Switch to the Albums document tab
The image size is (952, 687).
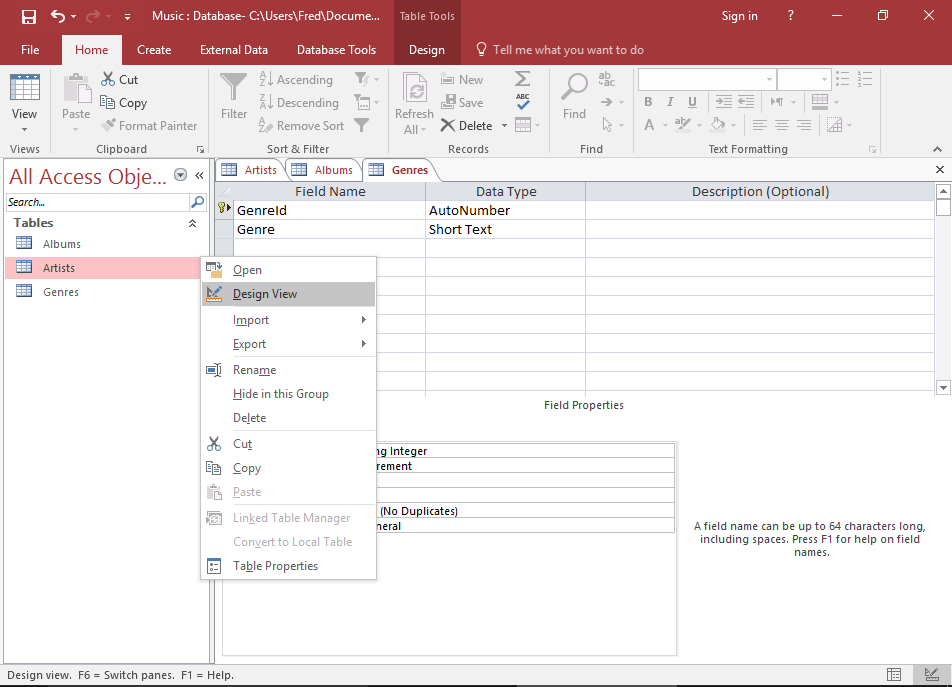tap(323, 170)
